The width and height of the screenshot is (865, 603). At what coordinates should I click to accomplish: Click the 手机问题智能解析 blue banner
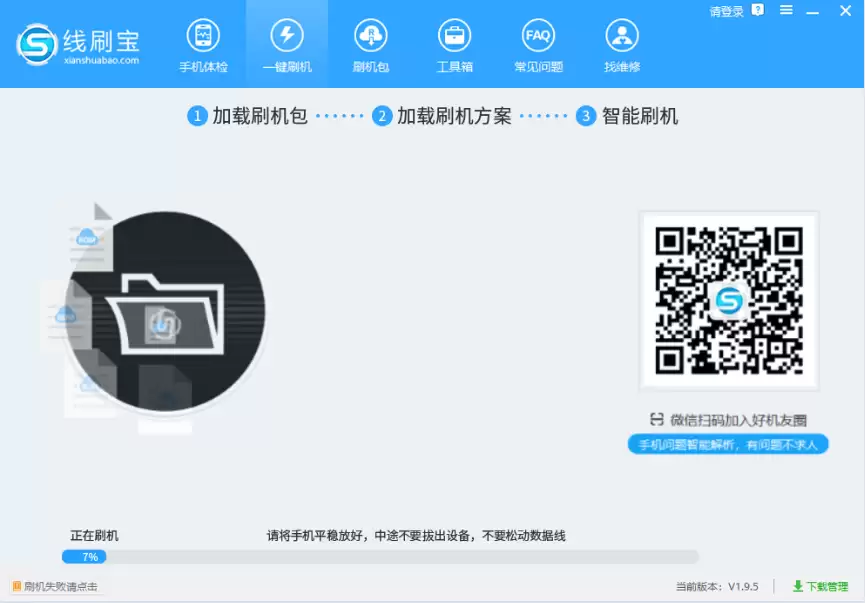click(727, 444)
